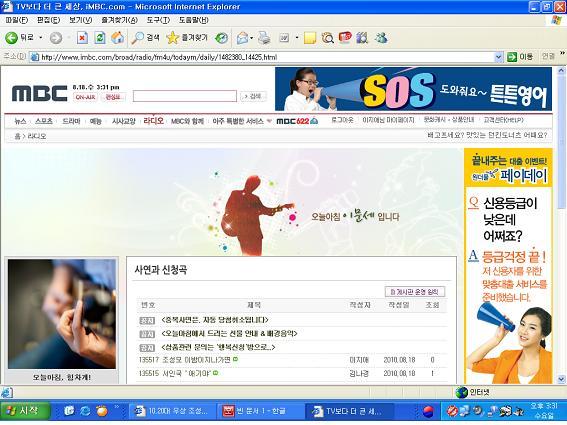Click the Research magnifier toolbar icon

(328, 38)
